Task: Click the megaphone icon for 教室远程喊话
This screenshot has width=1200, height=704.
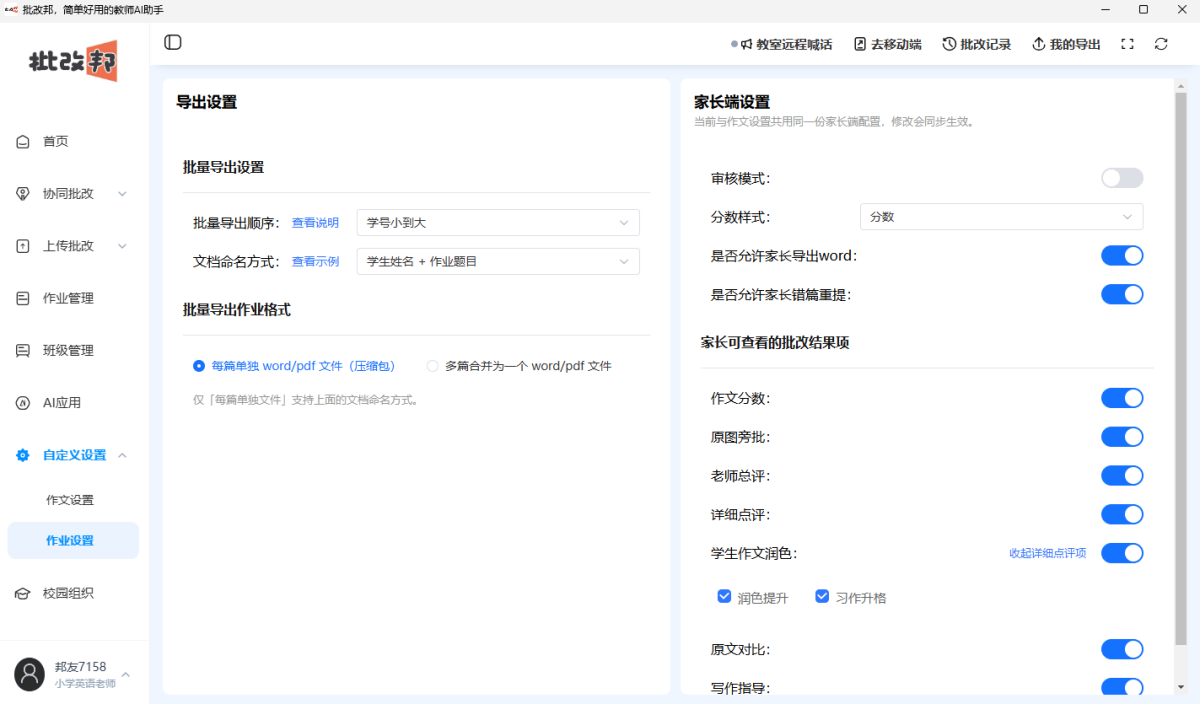Action: (x=746, y=44)
